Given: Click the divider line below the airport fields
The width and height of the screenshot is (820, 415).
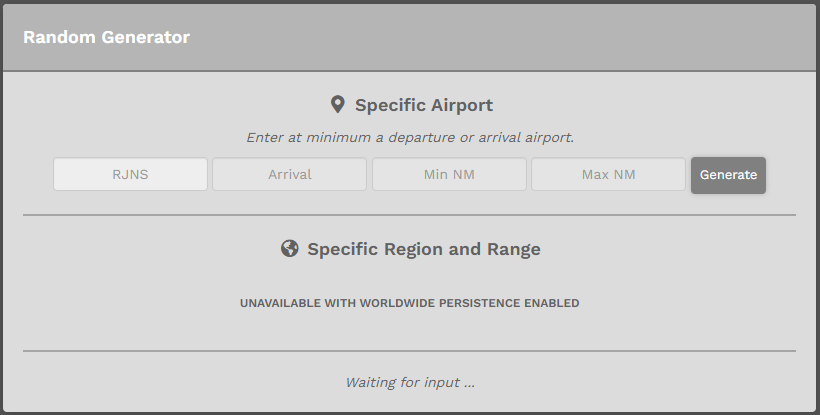Looking at the screenshot, I should 409,215.
